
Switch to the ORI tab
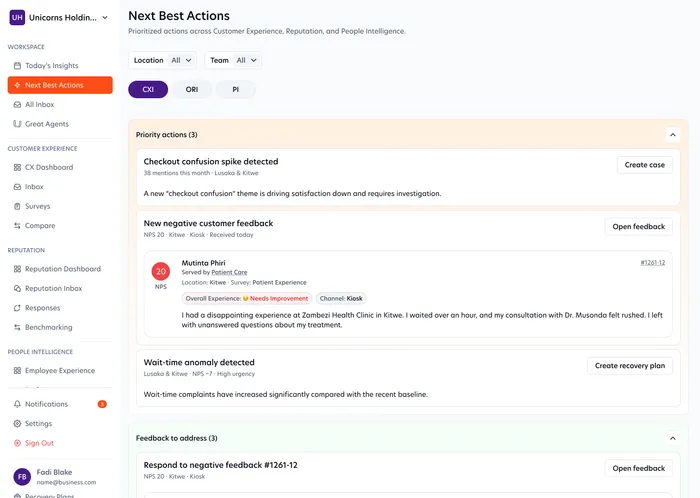pos(192,89)
